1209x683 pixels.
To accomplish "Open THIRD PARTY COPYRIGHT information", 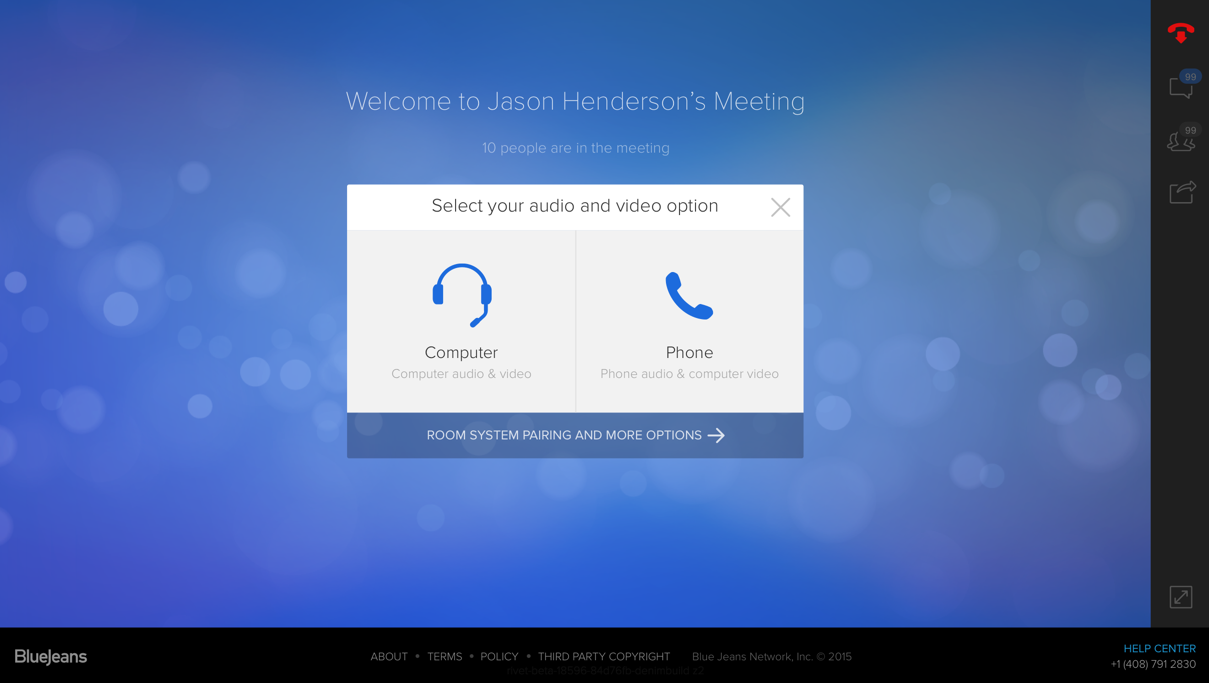I will 604,657.
